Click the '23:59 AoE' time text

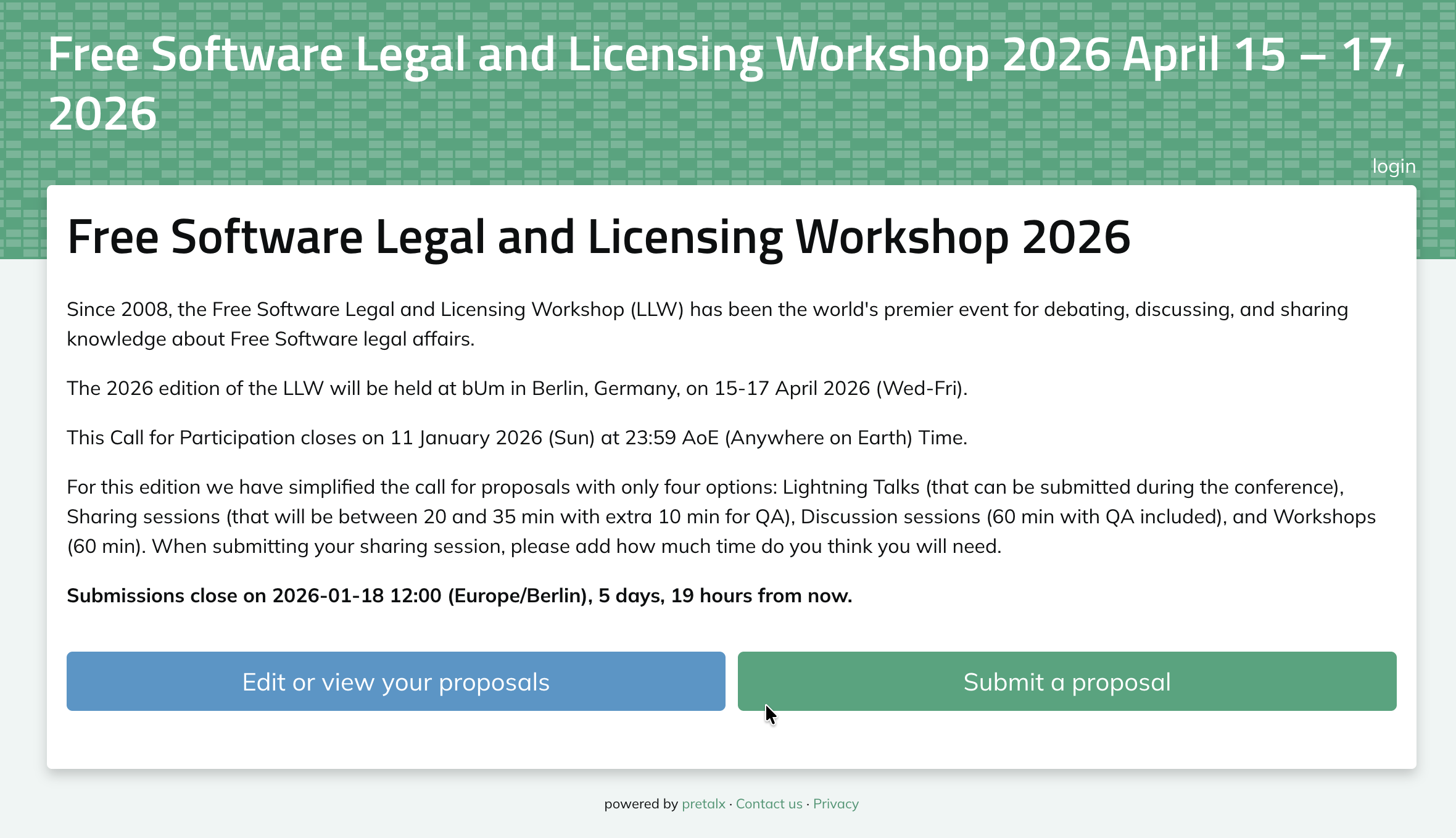point(671,438)
